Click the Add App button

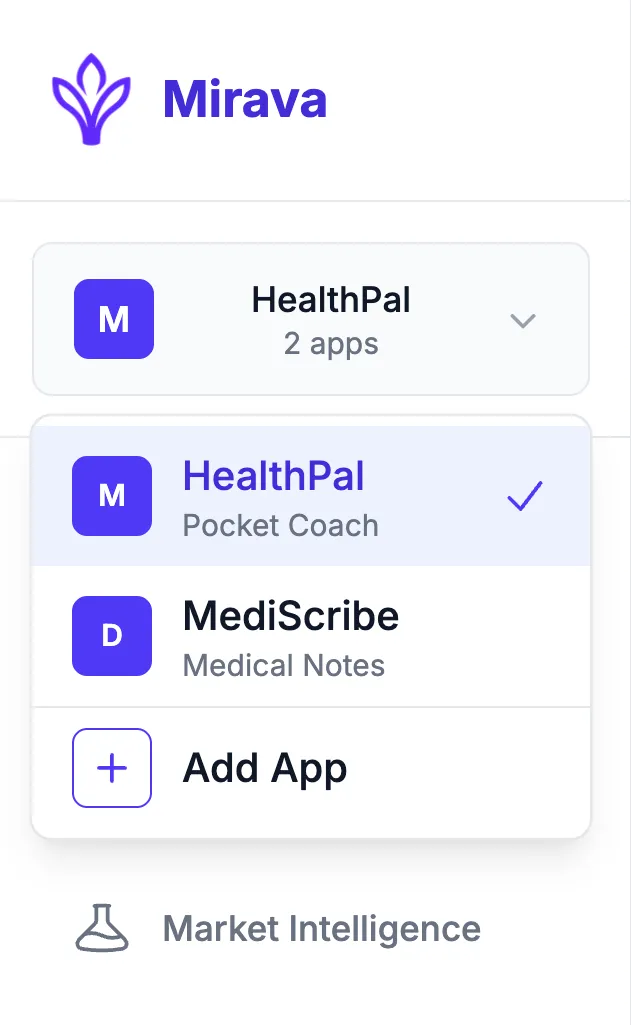pyautogui.click(x=264, y=768)
